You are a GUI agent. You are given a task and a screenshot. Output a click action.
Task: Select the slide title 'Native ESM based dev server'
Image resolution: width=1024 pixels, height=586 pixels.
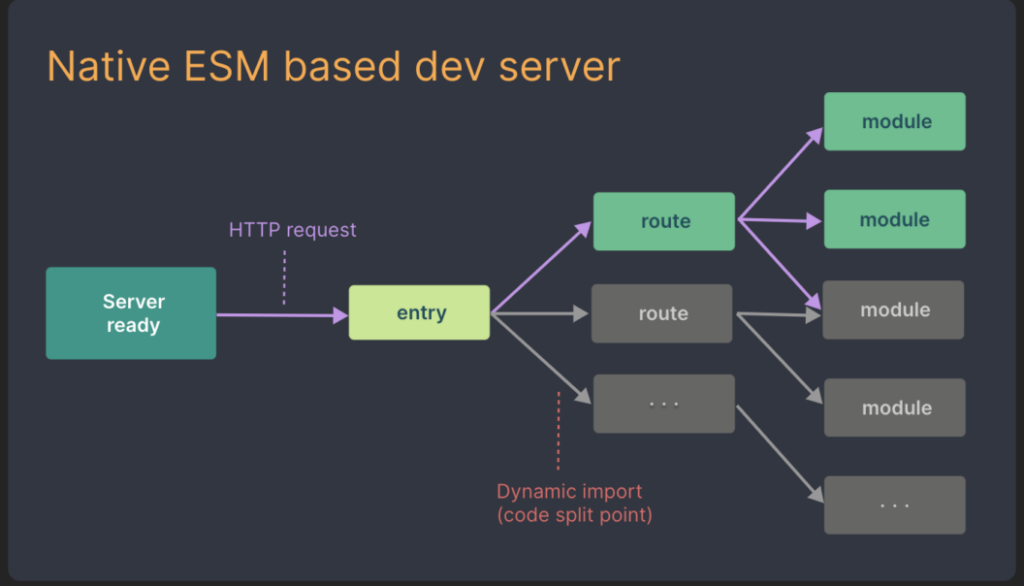(334, 66)
